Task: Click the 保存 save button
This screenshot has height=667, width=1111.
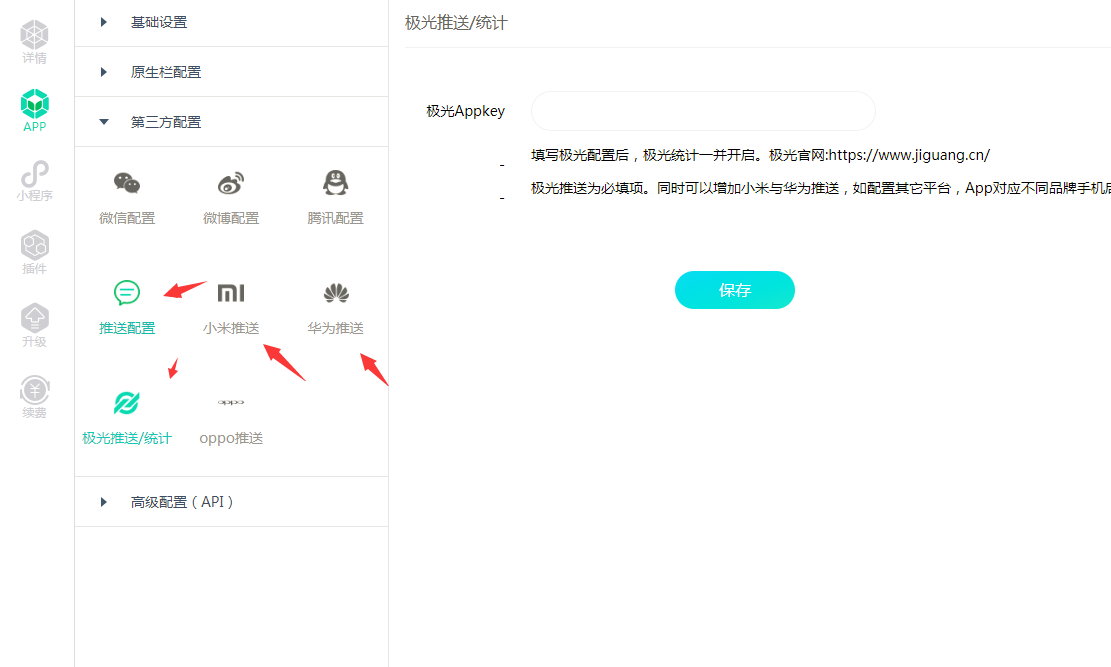Action: point(735,290)
